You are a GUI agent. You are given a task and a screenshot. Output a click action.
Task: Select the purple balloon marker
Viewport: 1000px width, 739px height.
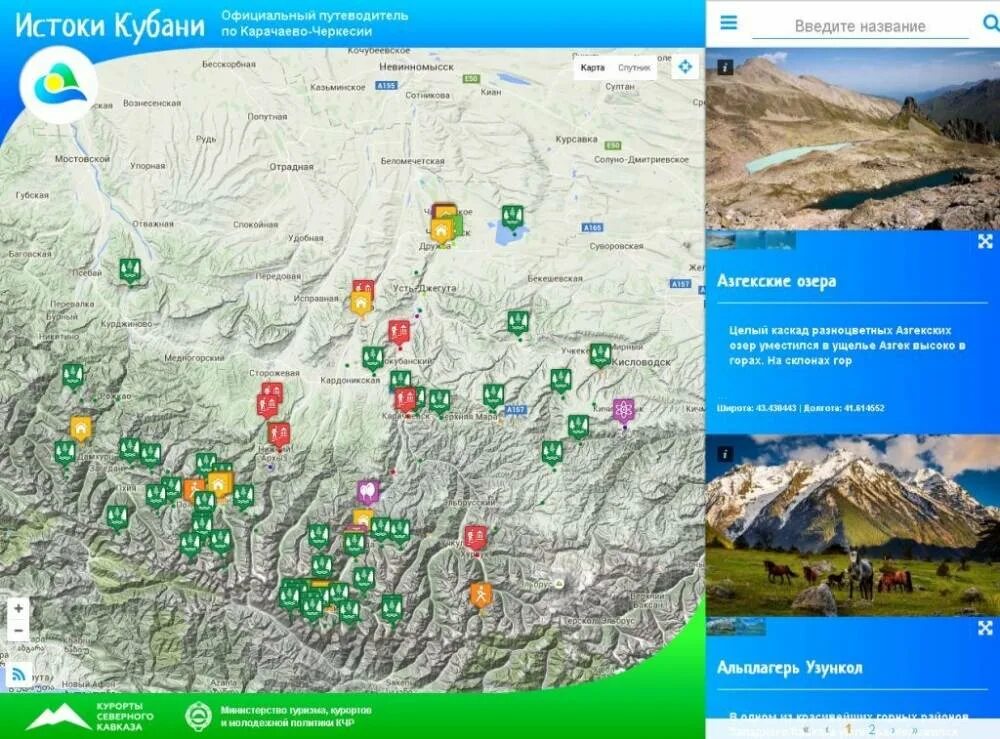pos(367,494)
